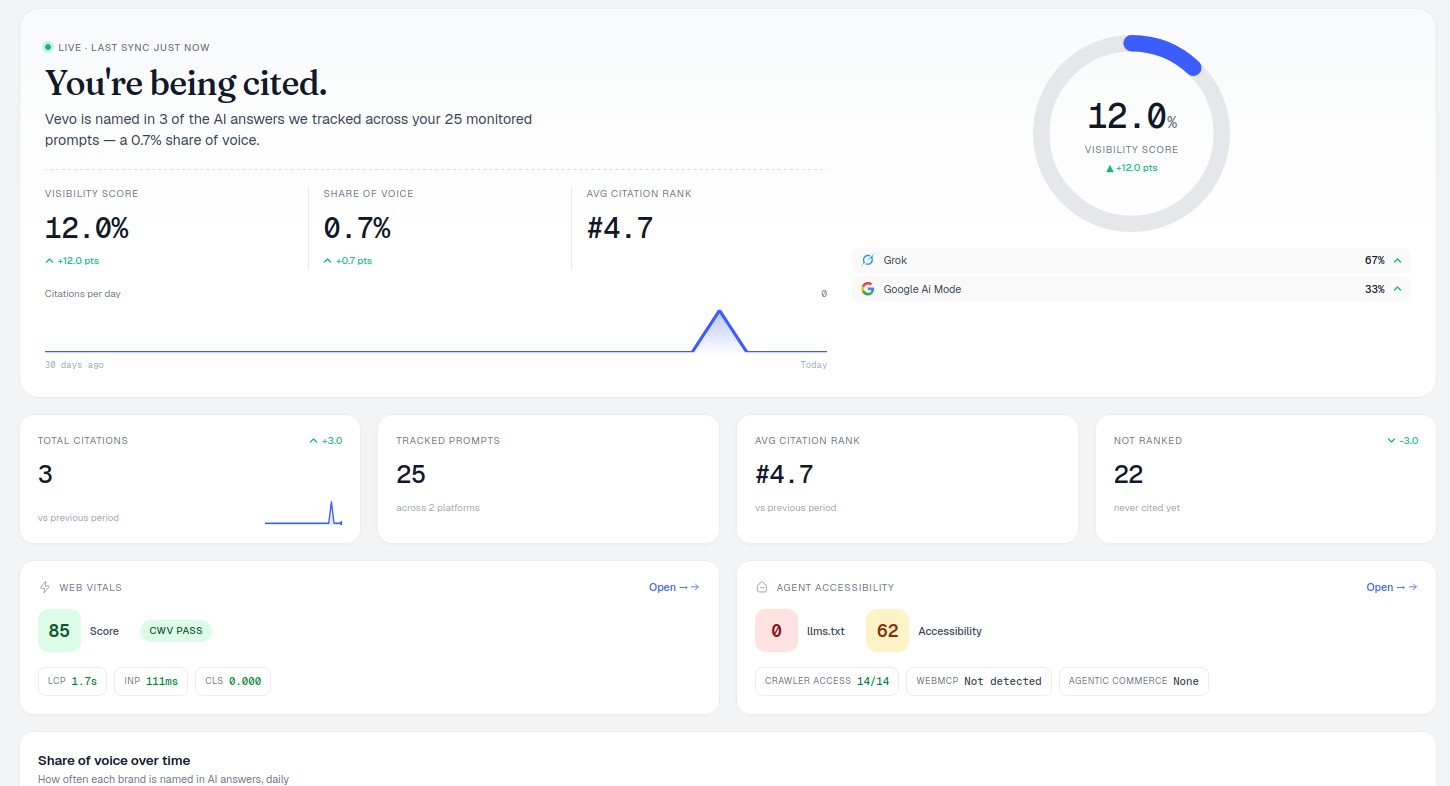Click the Grok platform logo icon
Viewport: 1450px width, 786px height.
pos(867,260)
